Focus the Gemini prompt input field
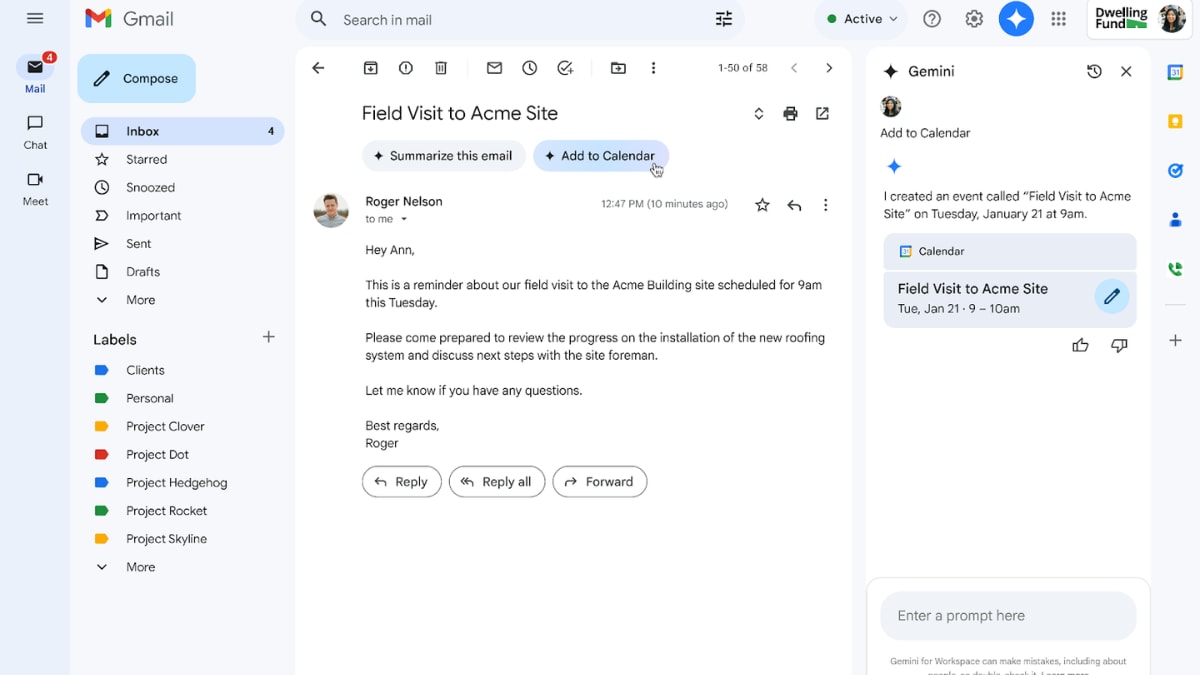This screenshot has width=1200, height=675. click(x=1007, y=616)
